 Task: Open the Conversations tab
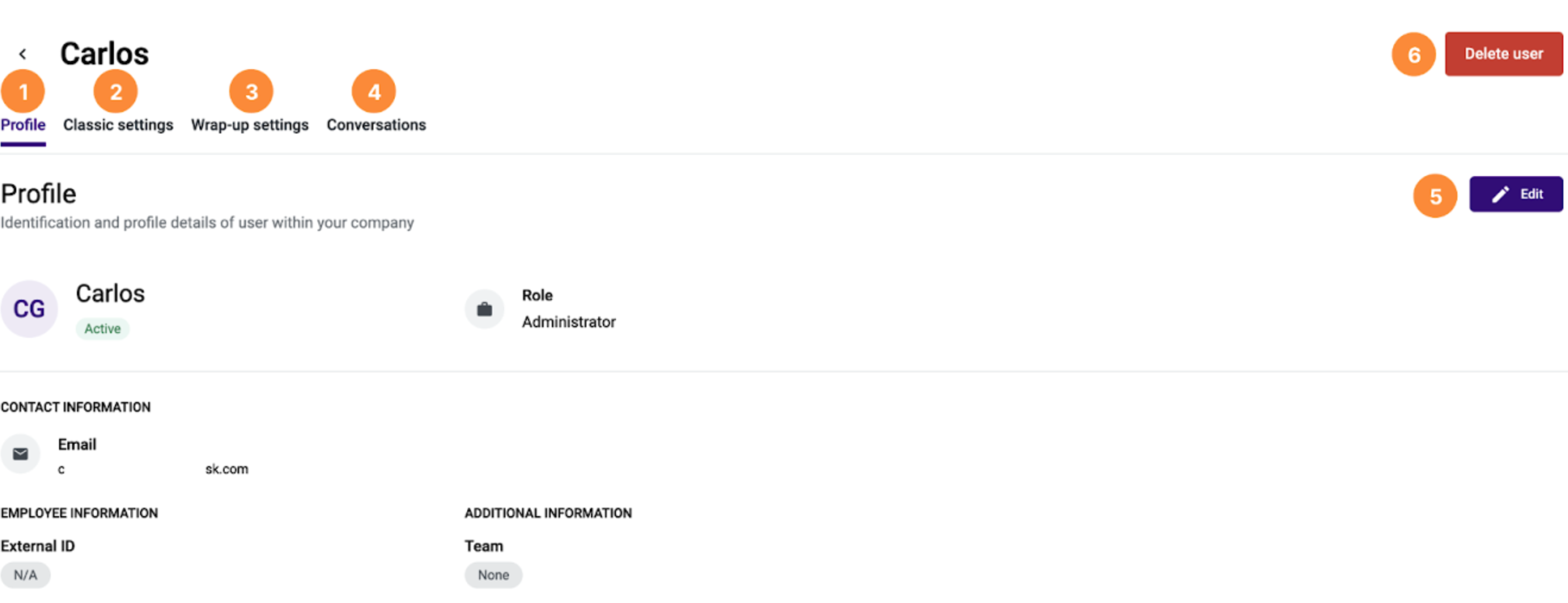pyautogui.click(x=376, y=125)
